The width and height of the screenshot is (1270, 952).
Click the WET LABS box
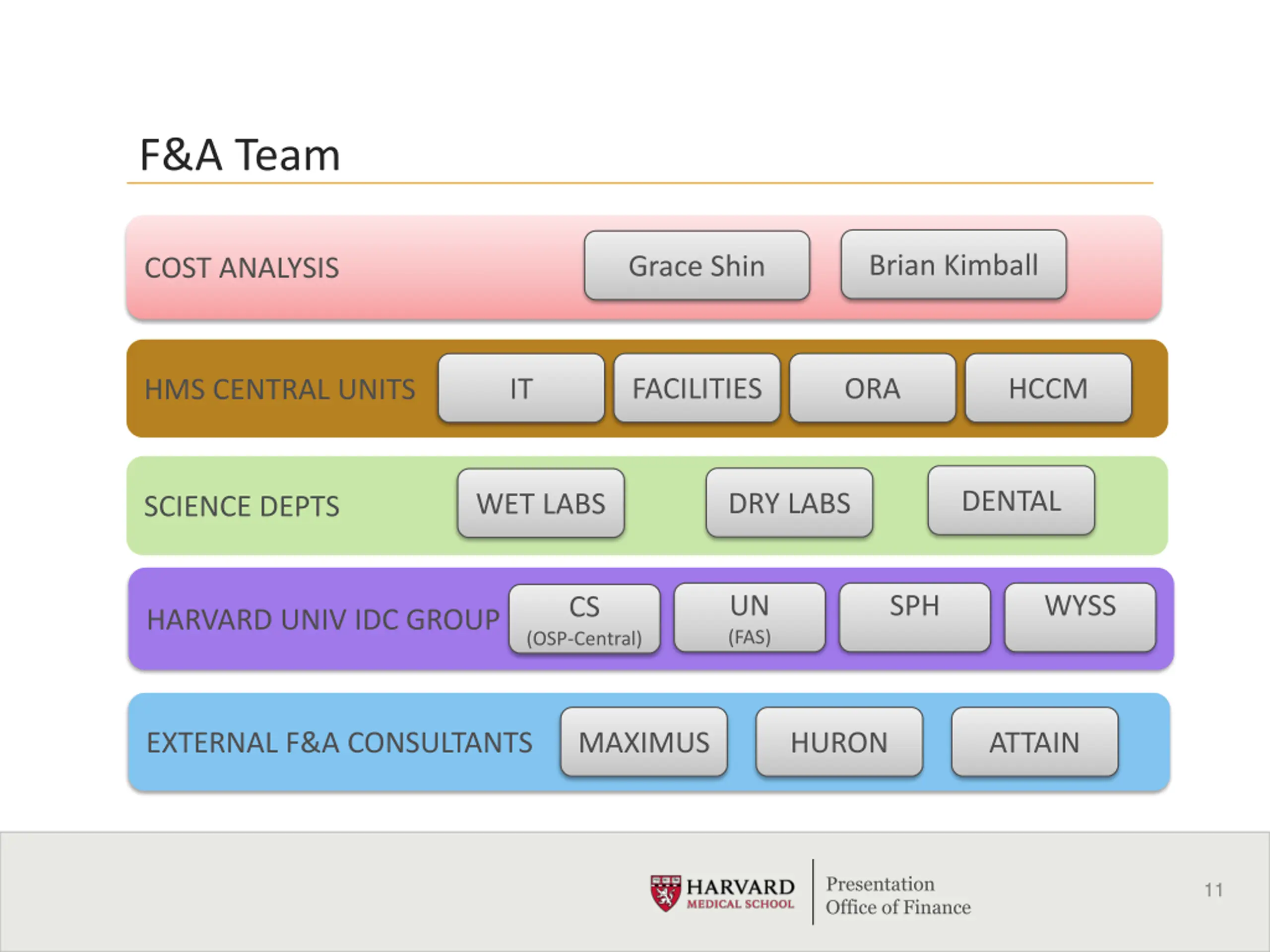(x=541, y=503)
